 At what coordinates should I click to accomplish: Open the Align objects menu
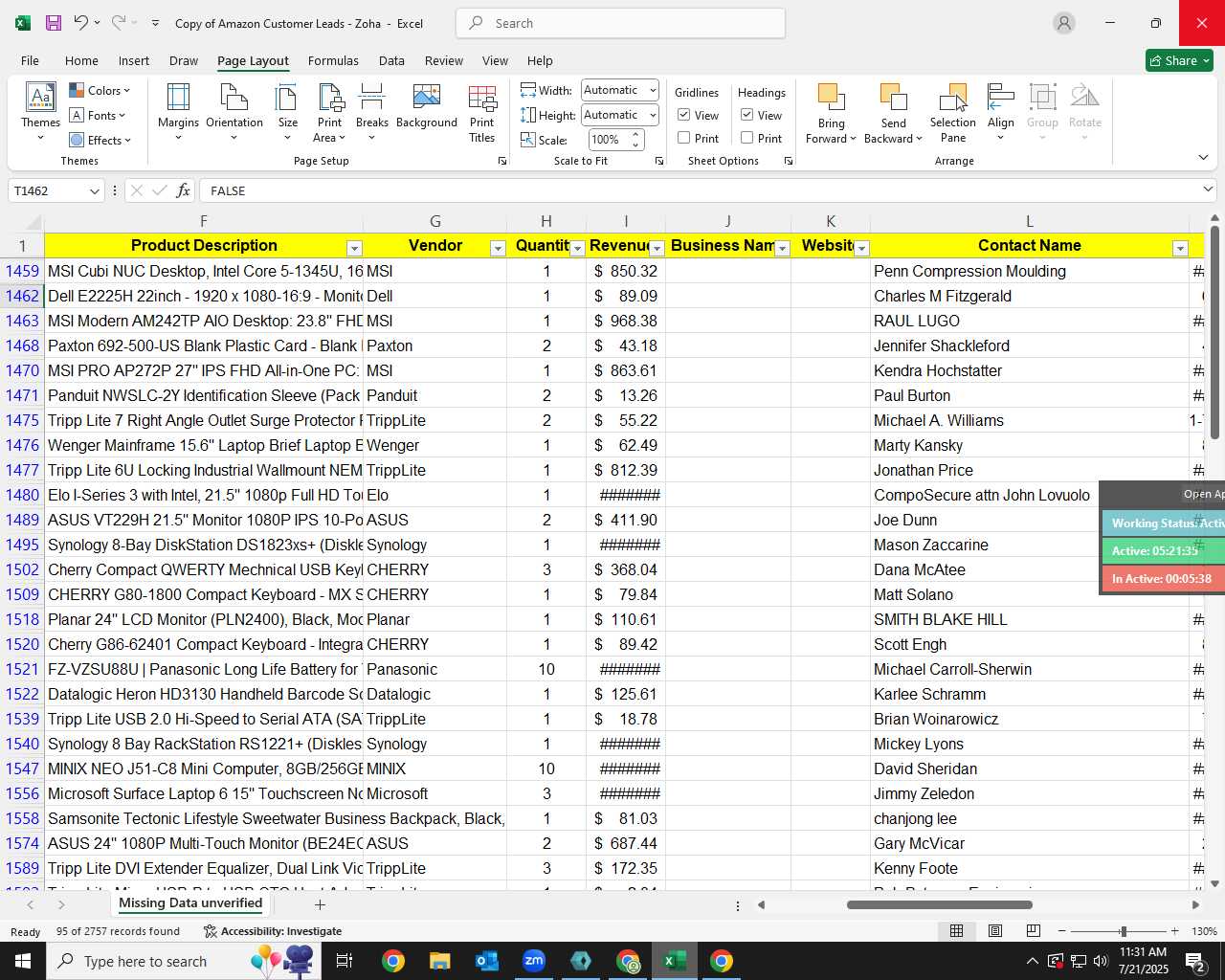(1001, 113)
